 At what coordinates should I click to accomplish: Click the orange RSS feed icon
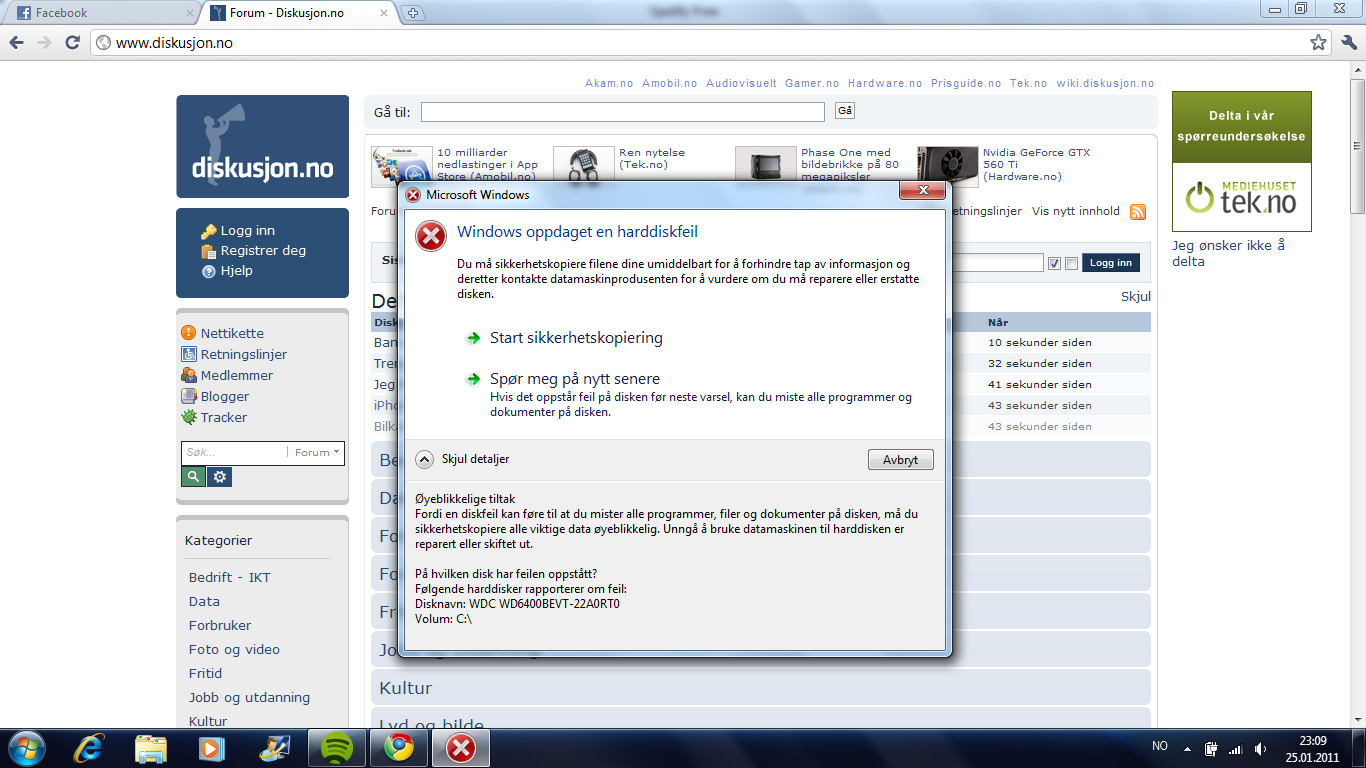click(x=1138, y=212)
